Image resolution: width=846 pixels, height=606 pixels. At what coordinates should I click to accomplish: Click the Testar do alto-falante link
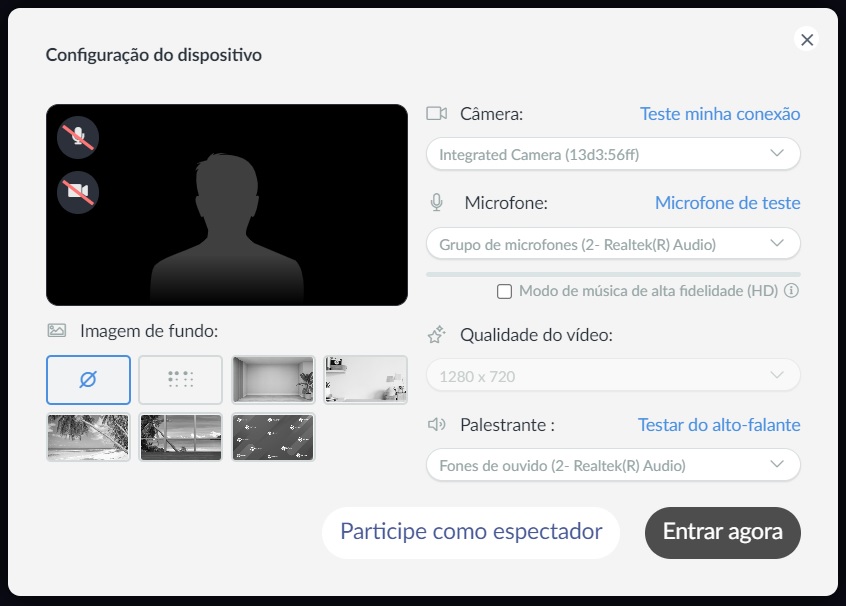pyautogui.click(x=719, y=425)
